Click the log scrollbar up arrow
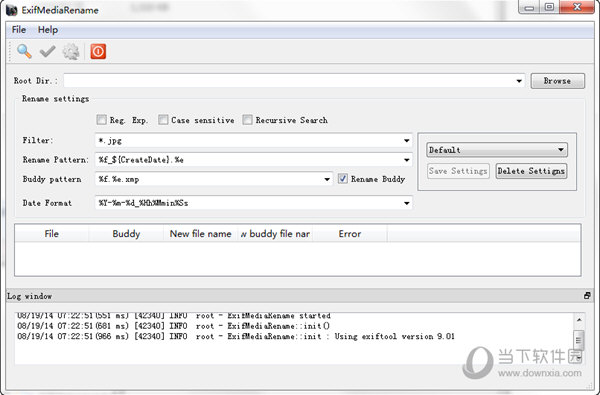This screenshot has height=395, width=600. (x=579, y=320)
